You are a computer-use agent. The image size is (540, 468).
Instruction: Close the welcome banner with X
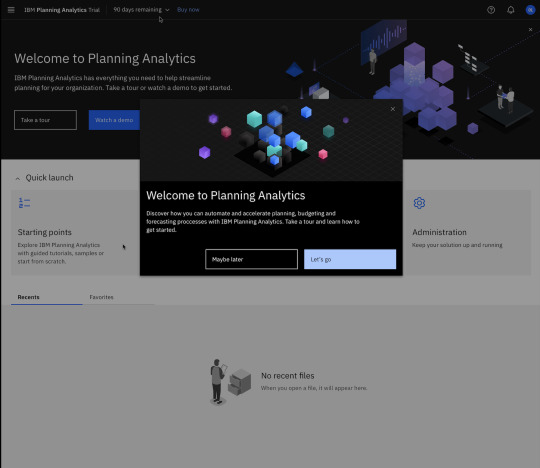click(x=530, y=30)
